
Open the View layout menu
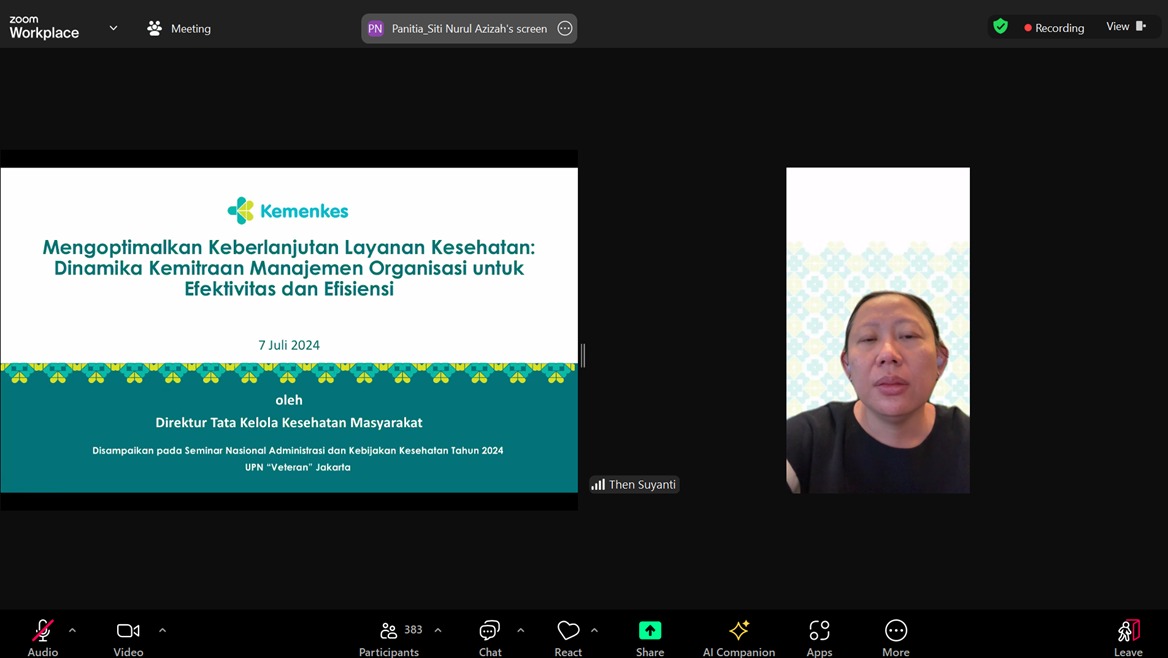click(x=1126, y=27)
